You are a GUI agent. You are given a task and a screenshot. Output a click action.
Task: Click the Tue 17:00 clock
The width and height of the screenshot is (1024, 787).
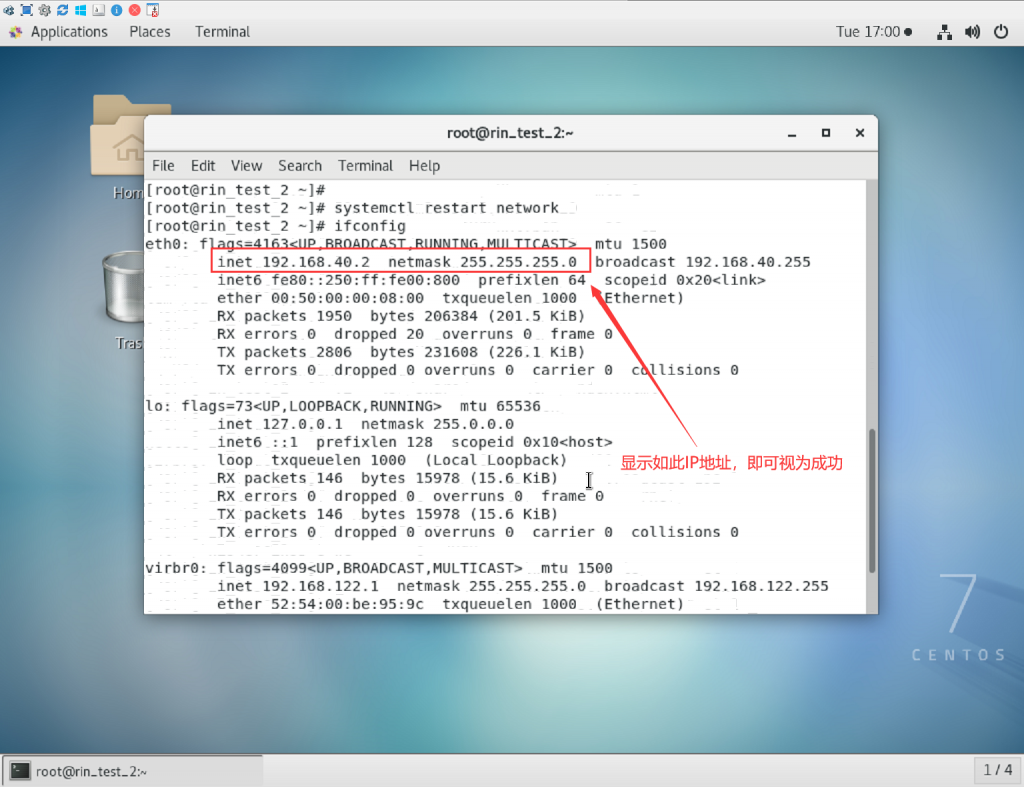point(873,32)
